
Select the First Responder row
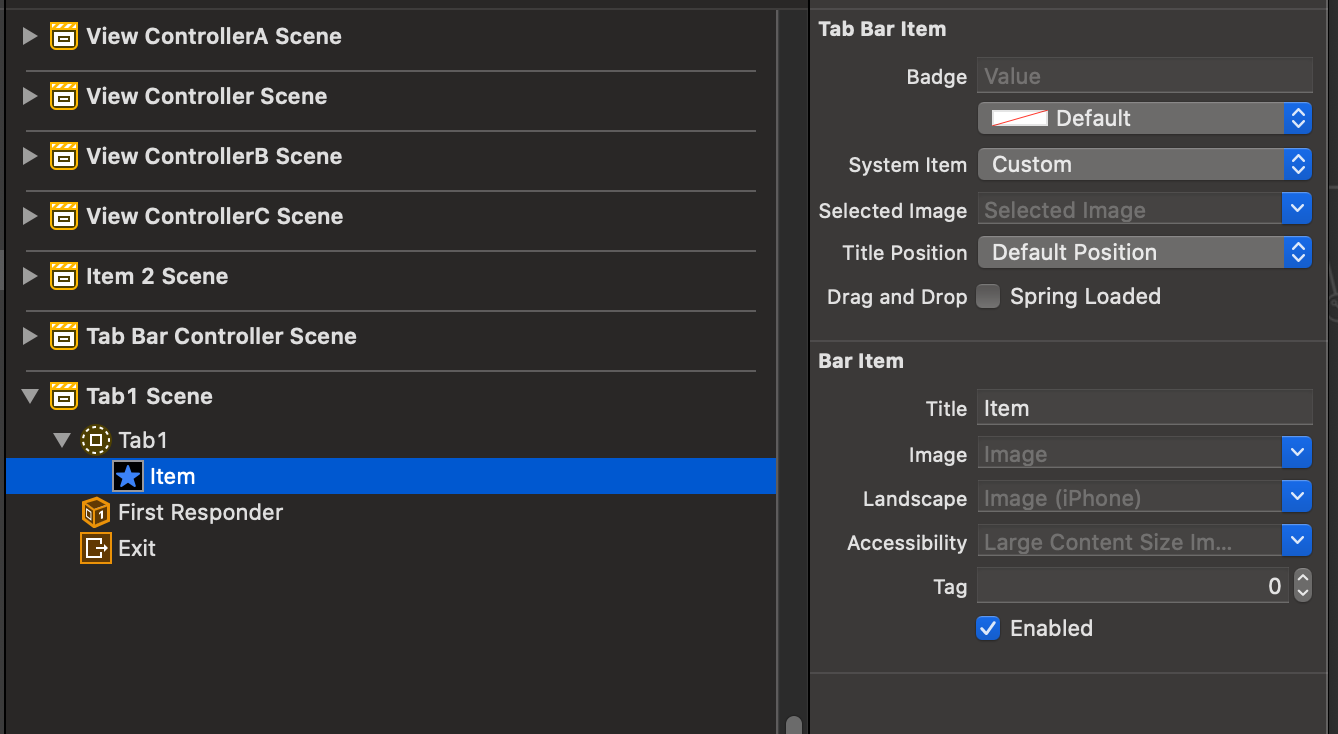click(x=200, y=513)
